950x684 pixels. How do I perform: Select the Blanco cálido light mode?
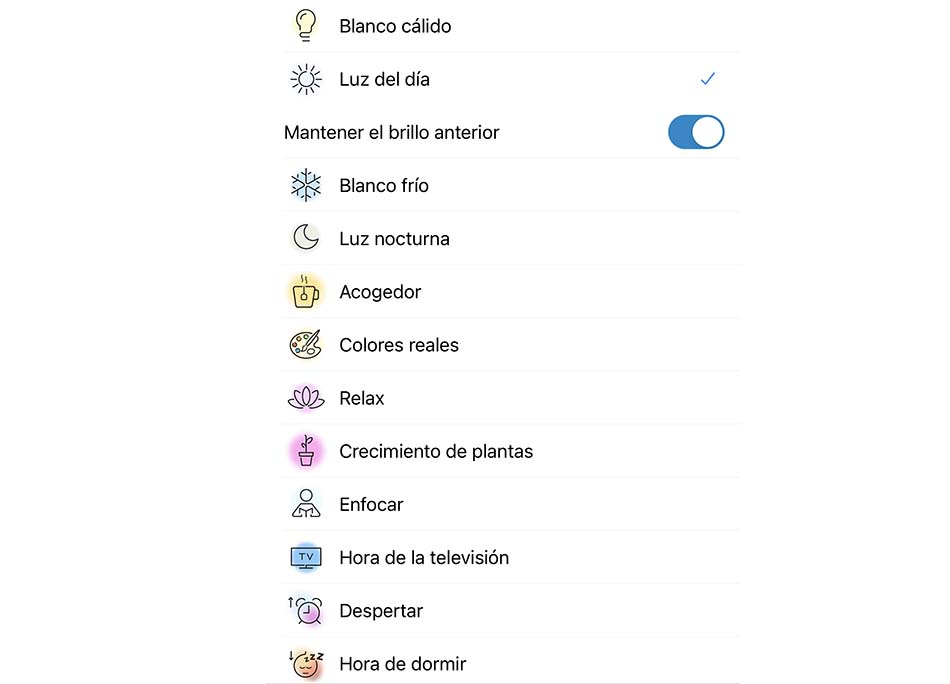coord(511,26)
